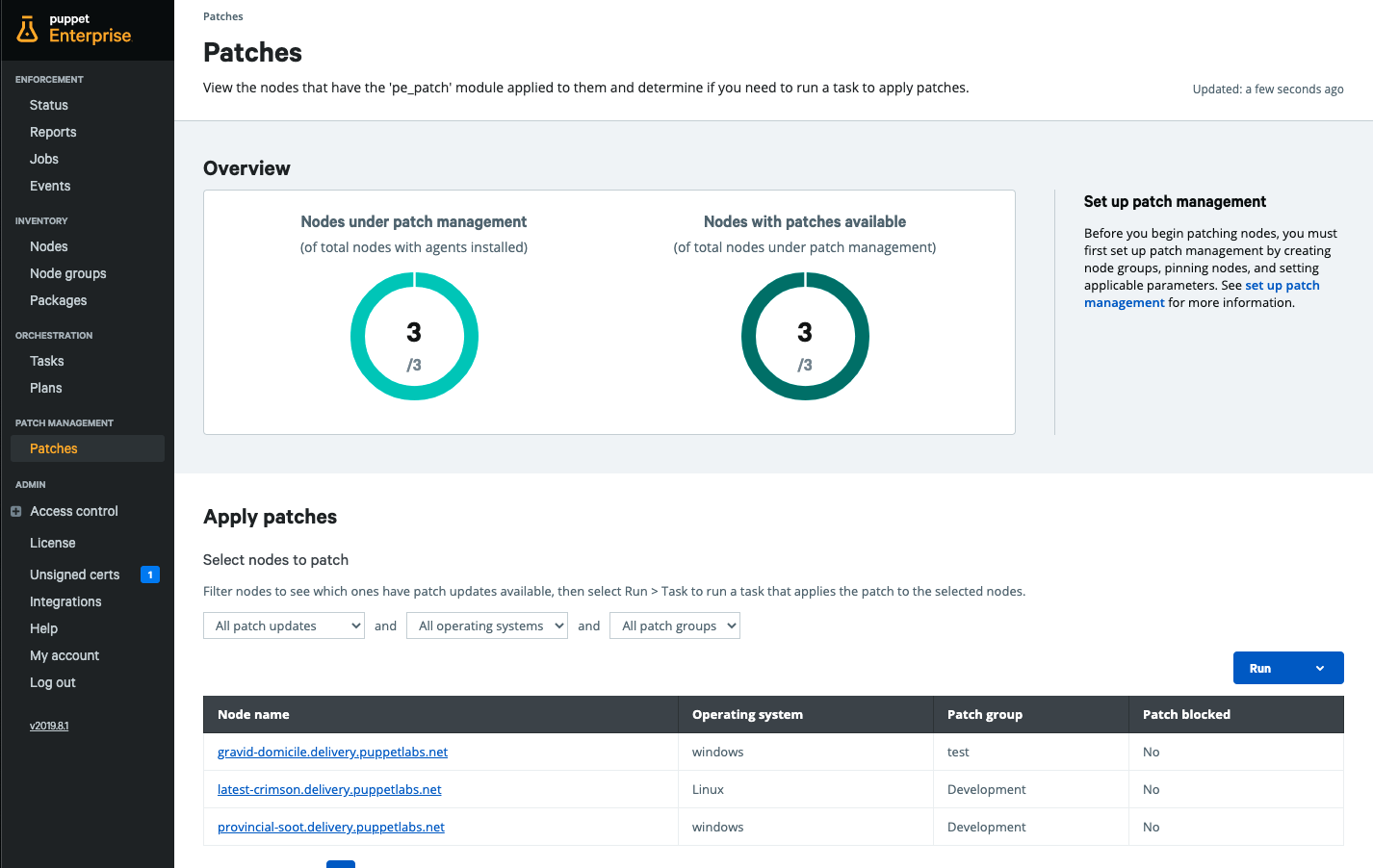Open All patch groups dropdown
Image resolution: width=1373 pixels, height=868 pixels.
(x=675, y=625)
